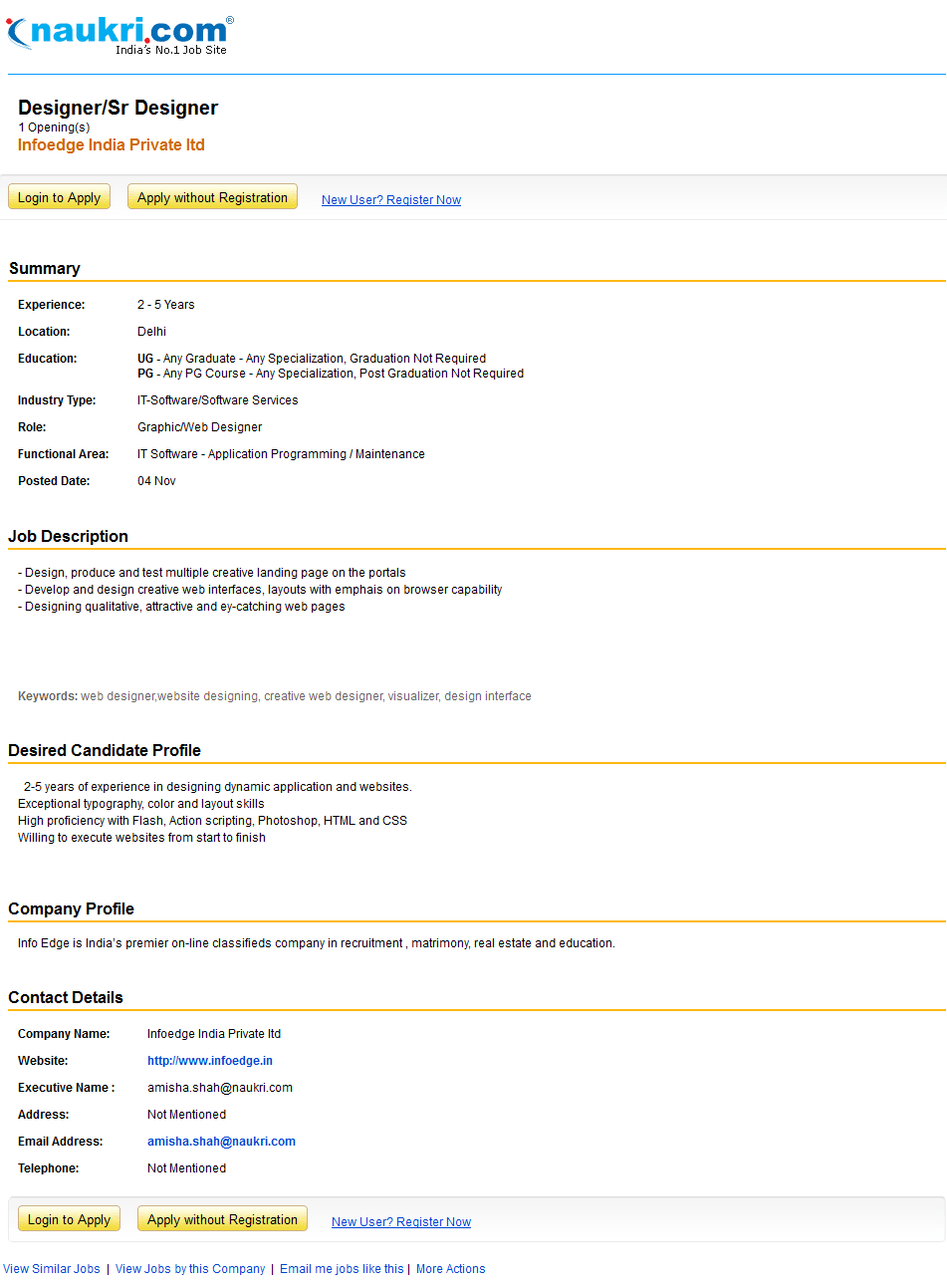Click the Flash, Action scripting proficiency line
Image resolution: width=947 pixels, height=1288 pixels.
coord(212,821)
